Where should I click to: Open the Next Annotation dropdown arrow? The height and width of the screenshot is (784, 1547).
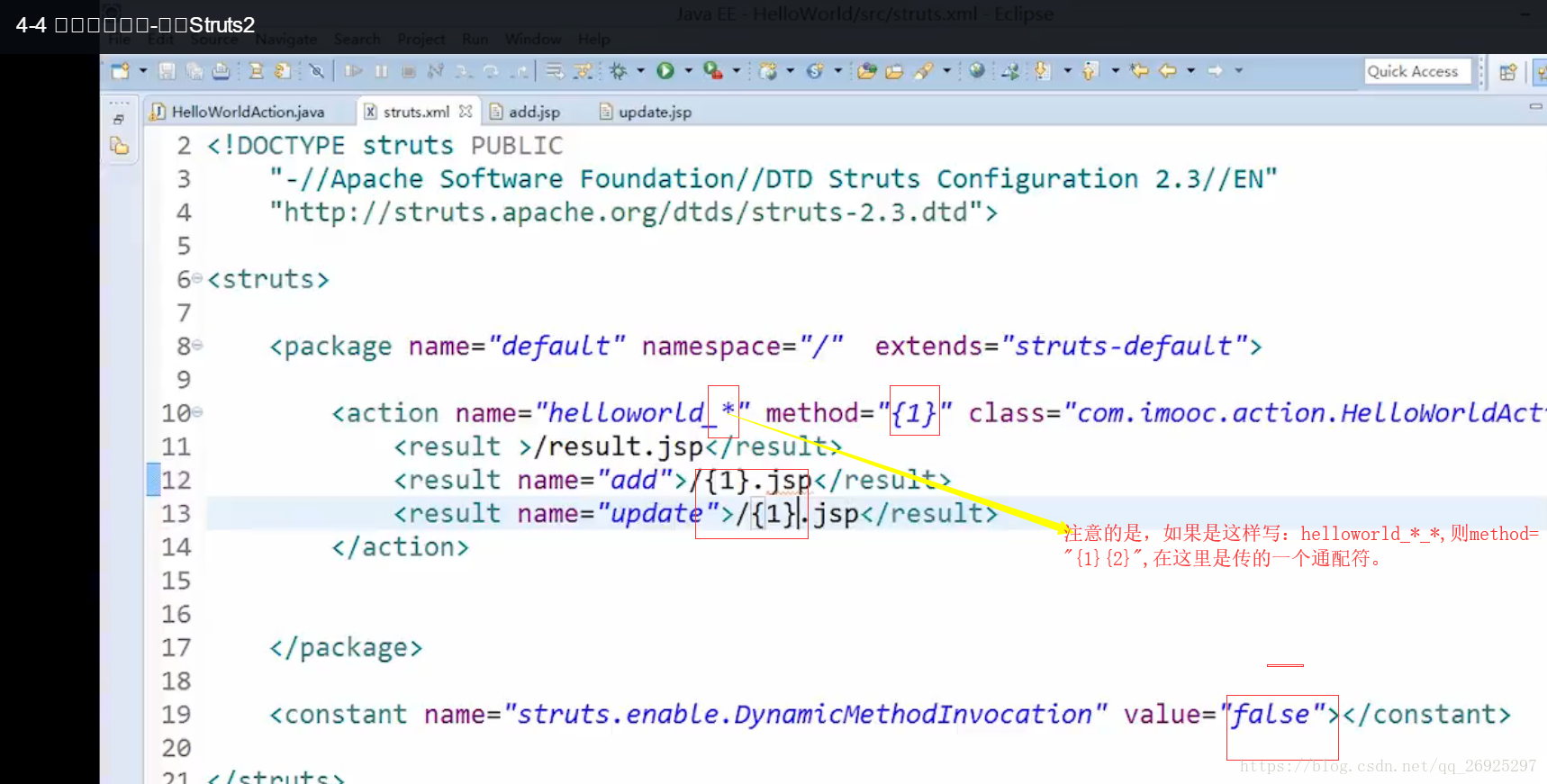1067,70
